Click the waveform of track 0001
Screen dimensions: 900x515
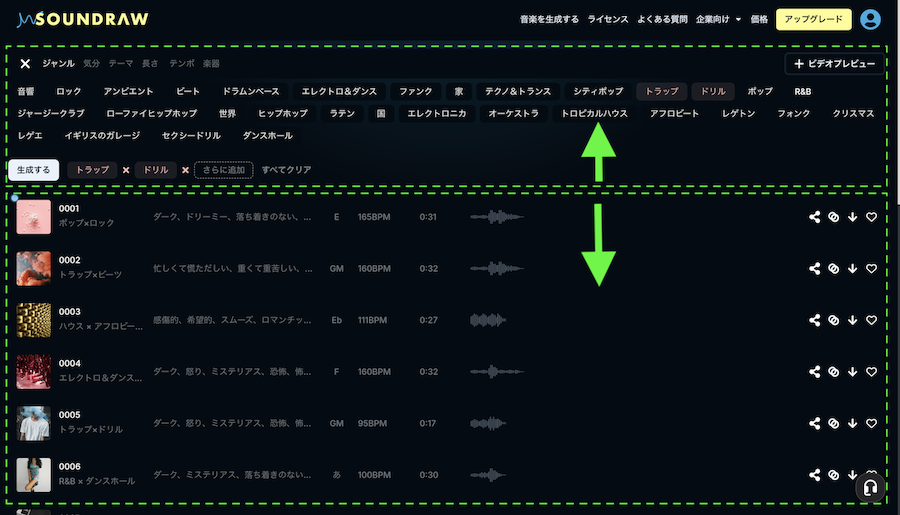[x=496, y=217]
